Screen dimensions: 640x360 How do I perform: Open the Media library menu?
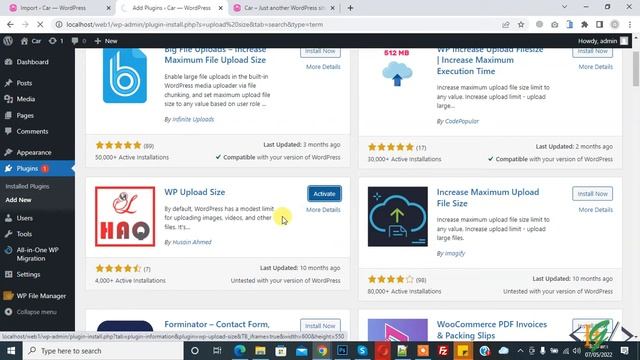point(25,99)
